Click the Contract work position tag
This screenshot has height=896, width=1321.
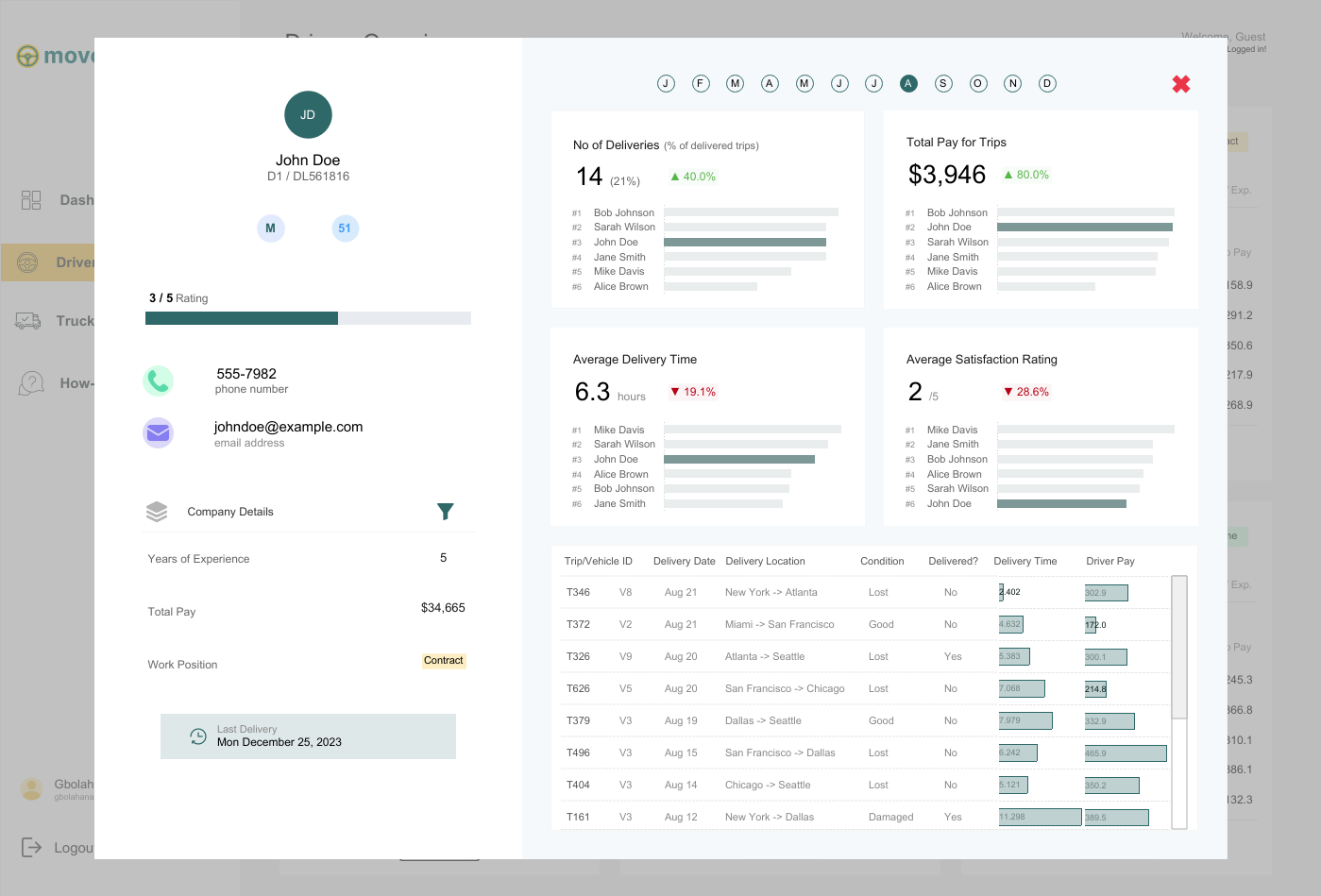click(x=443, y=661)
